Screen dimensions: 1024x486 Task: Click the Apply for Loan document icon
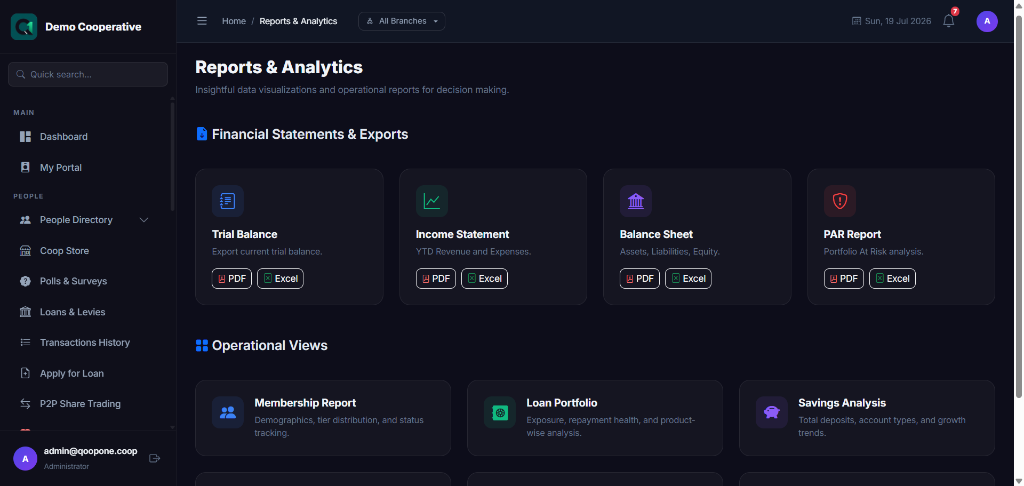(x=25, y=374)
